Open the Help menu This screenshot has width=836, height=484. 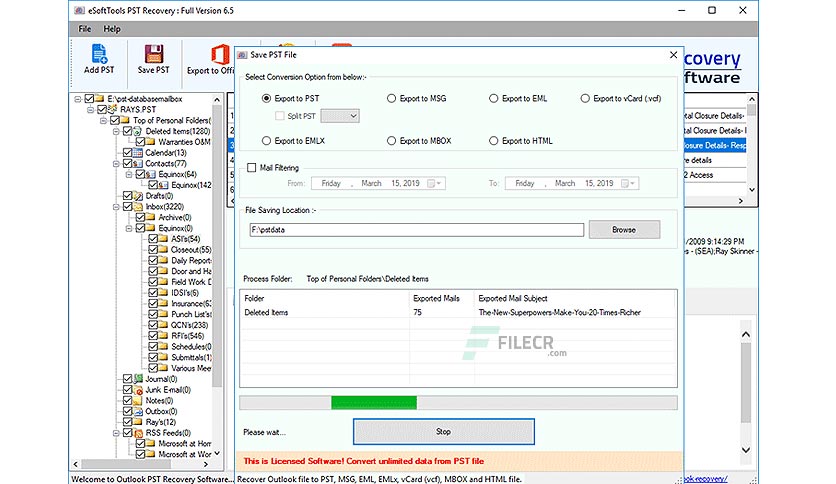[111, 29]
